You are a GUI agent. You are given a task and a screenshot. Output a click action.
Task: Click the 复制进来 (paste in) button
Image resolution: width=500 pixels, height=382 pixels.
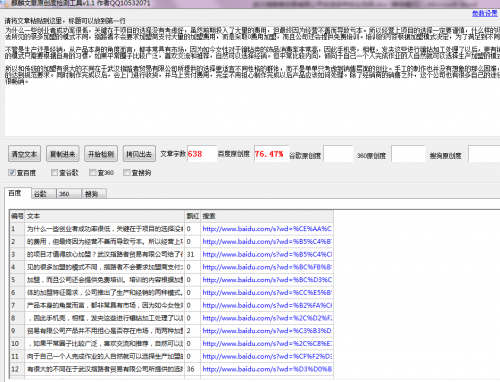pos(63,154)
